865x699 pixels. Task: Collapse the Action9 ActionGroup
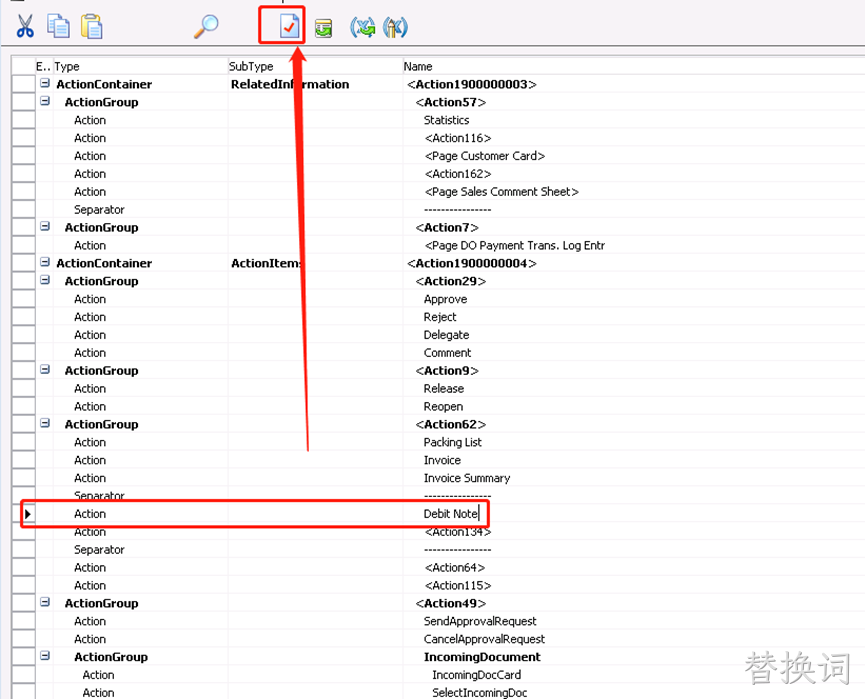click(x=45, y=370)
